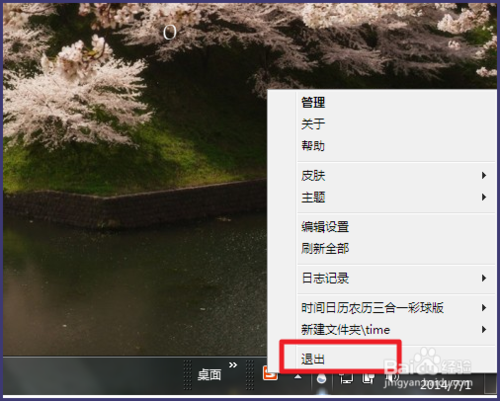Click the tray device icon beside network monitor
This screenshot has height=401, width=500.
368,378
